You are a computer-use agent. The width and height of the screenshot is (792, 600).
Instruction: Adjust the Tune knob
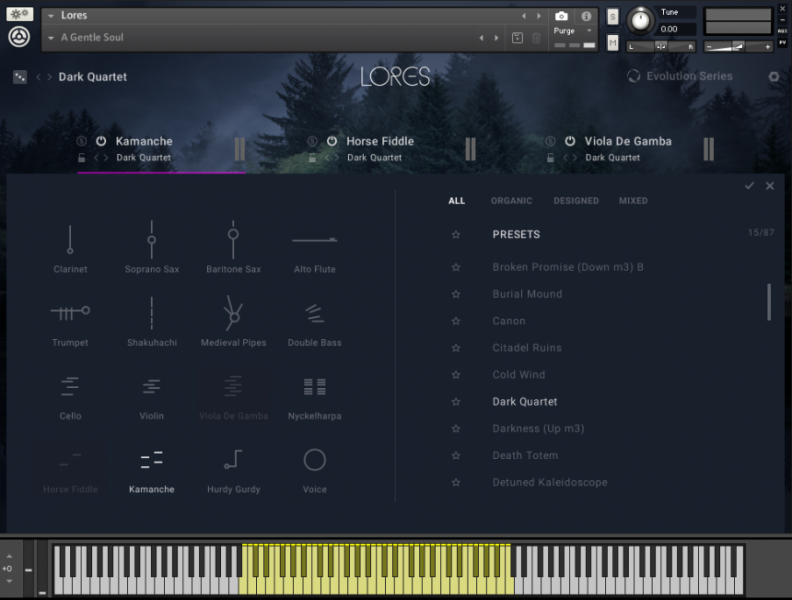coord(640,21)
